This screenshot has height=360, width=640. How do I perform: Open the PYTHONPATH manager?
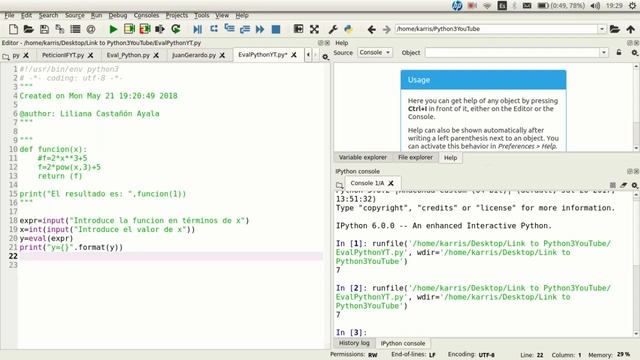pos(348,29)
